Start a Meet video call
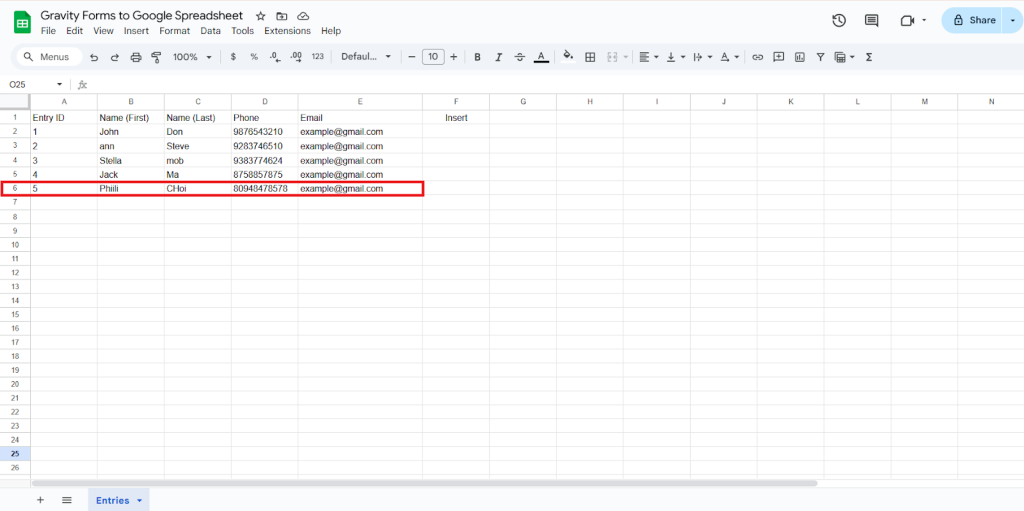 pyautogui.click(x=906, y=20)
